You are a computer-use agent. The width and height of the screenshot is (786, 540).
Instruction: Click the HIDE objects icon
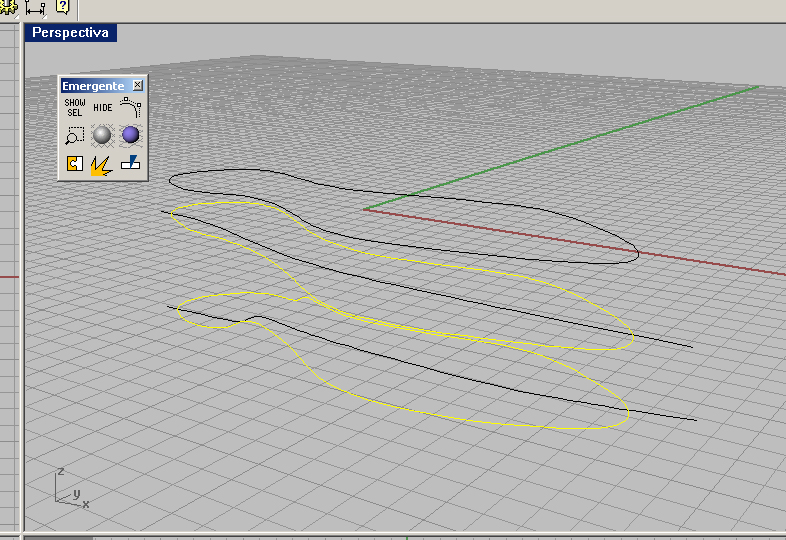tap(103, 108)
